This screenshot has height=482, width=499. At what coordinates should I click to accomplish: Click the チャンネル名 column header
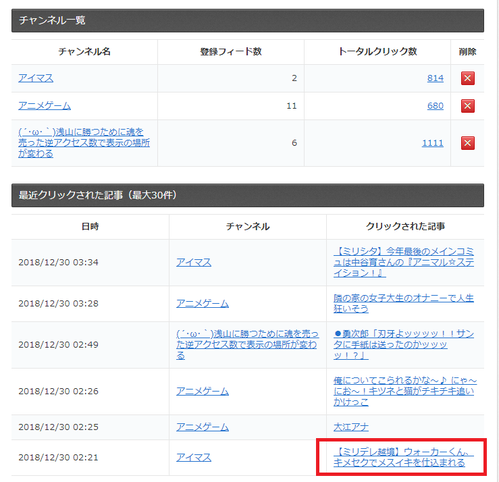tap(84, 52)
